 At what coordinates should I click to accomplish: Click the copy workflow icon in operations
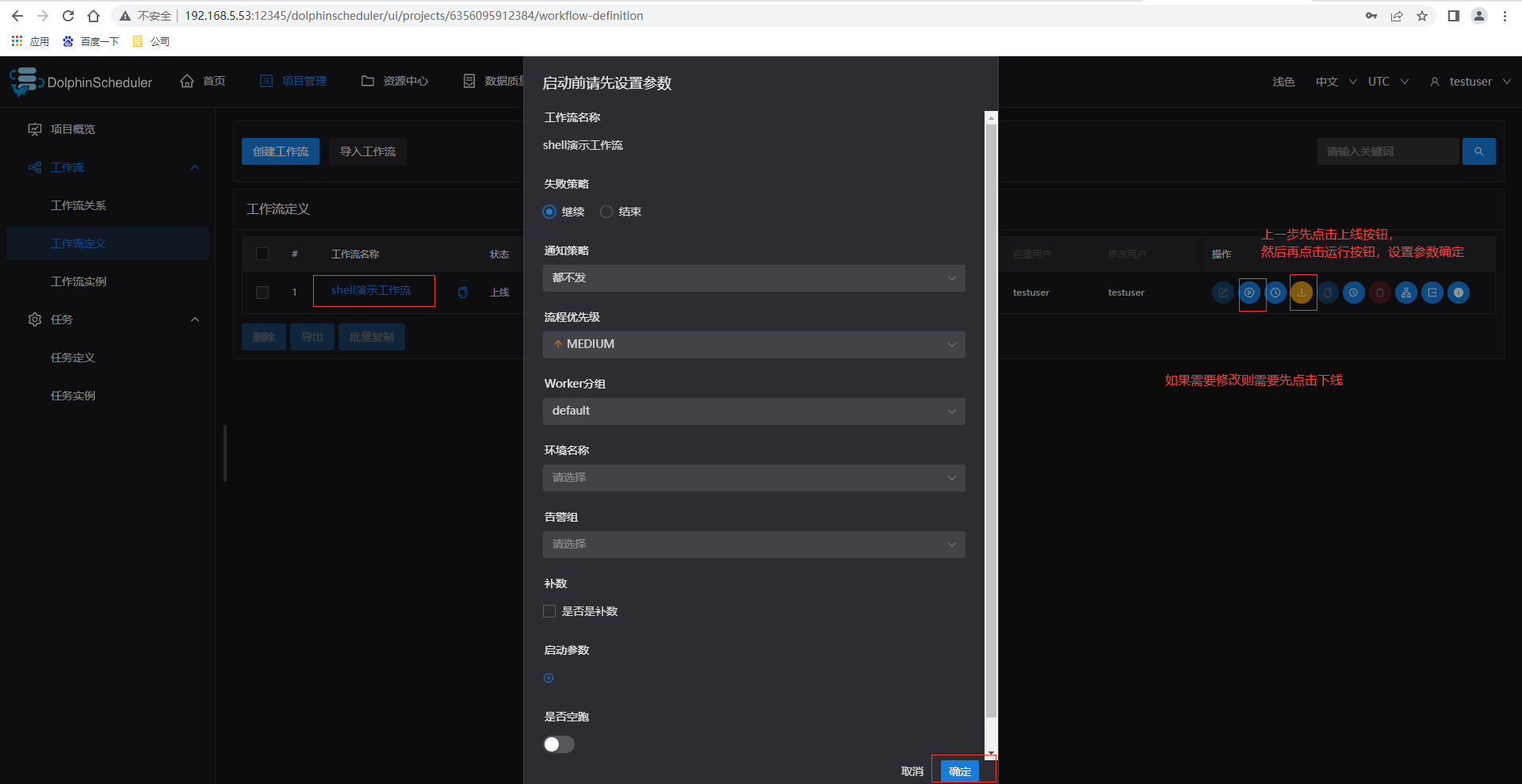pyautogui.click(x=1328, y=293)
